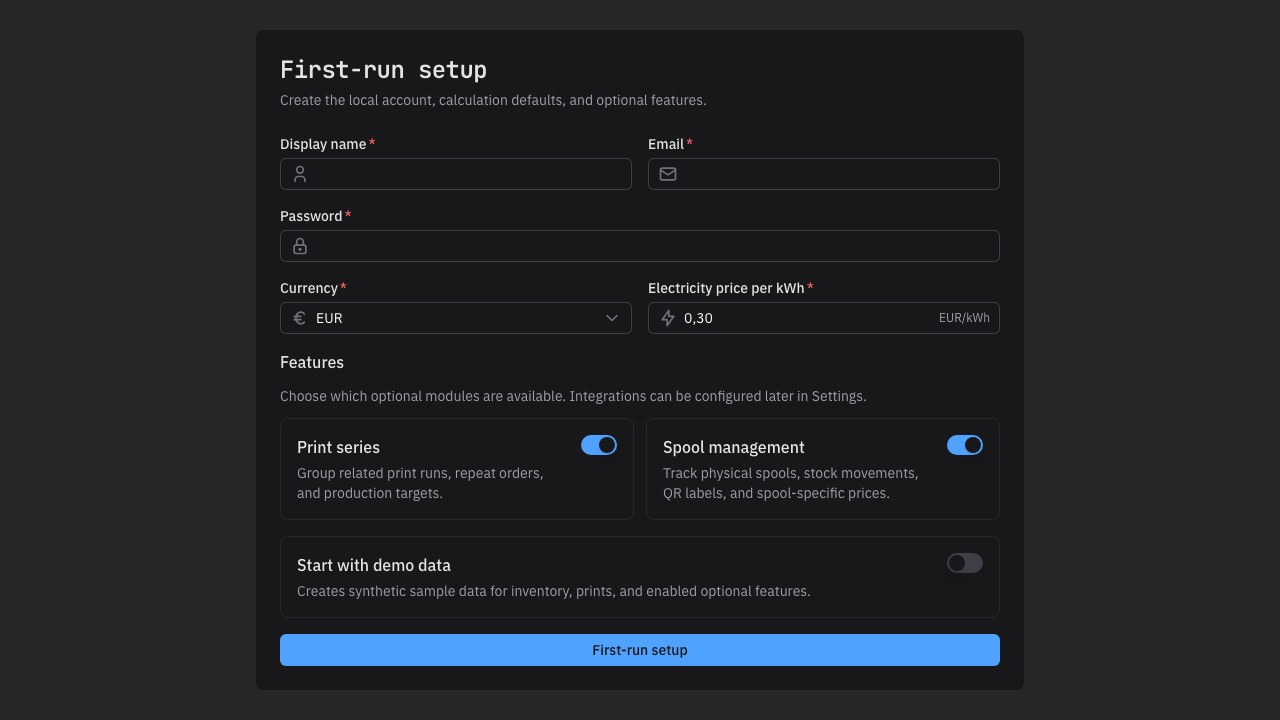This screenshot has width=1280, height=720.
Task: Click the 'Group related print runs' description
Action: coord(420,483)
